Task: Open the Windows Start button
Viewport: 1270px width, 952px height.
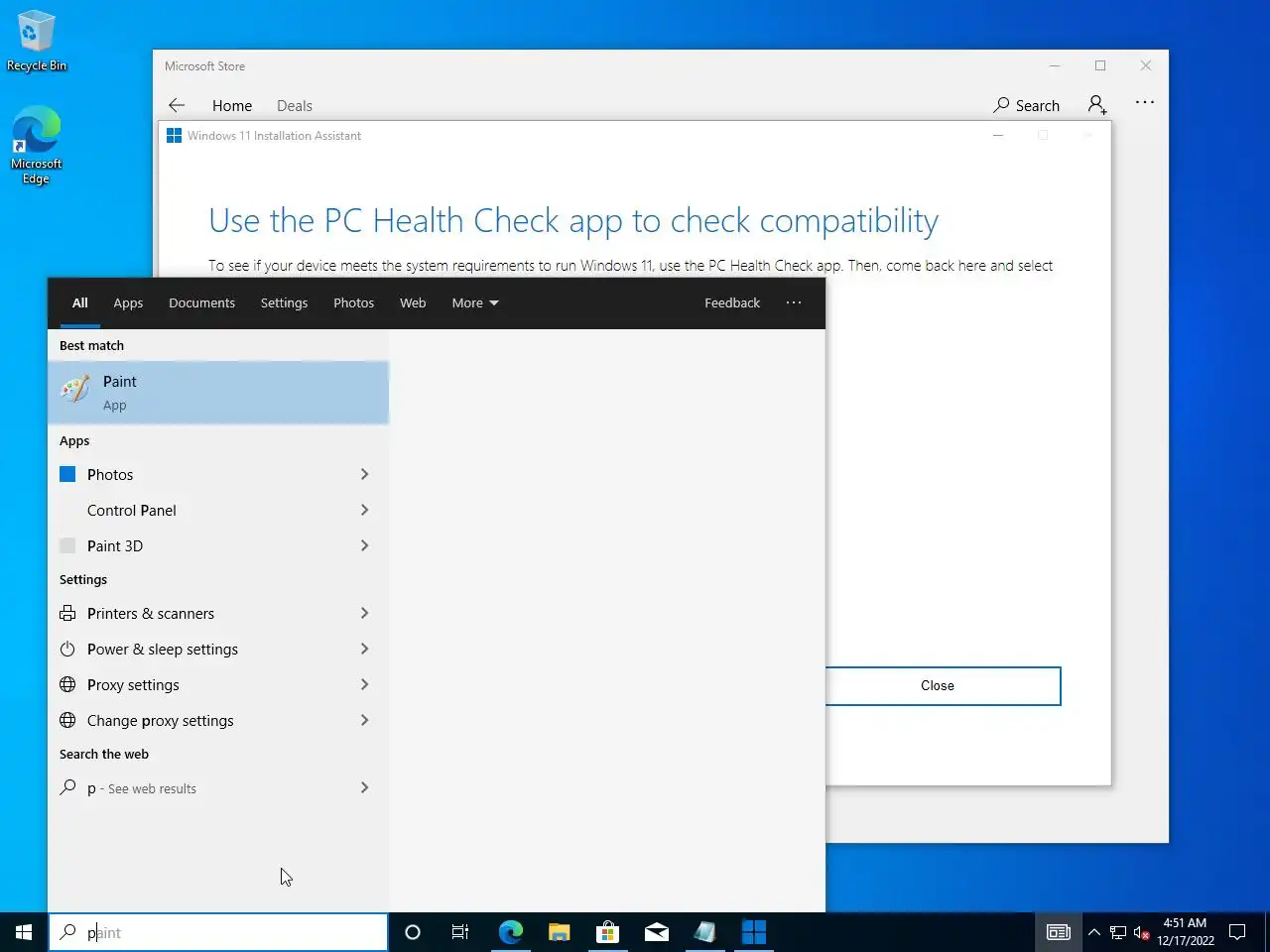Action: (x=24, y=932)
